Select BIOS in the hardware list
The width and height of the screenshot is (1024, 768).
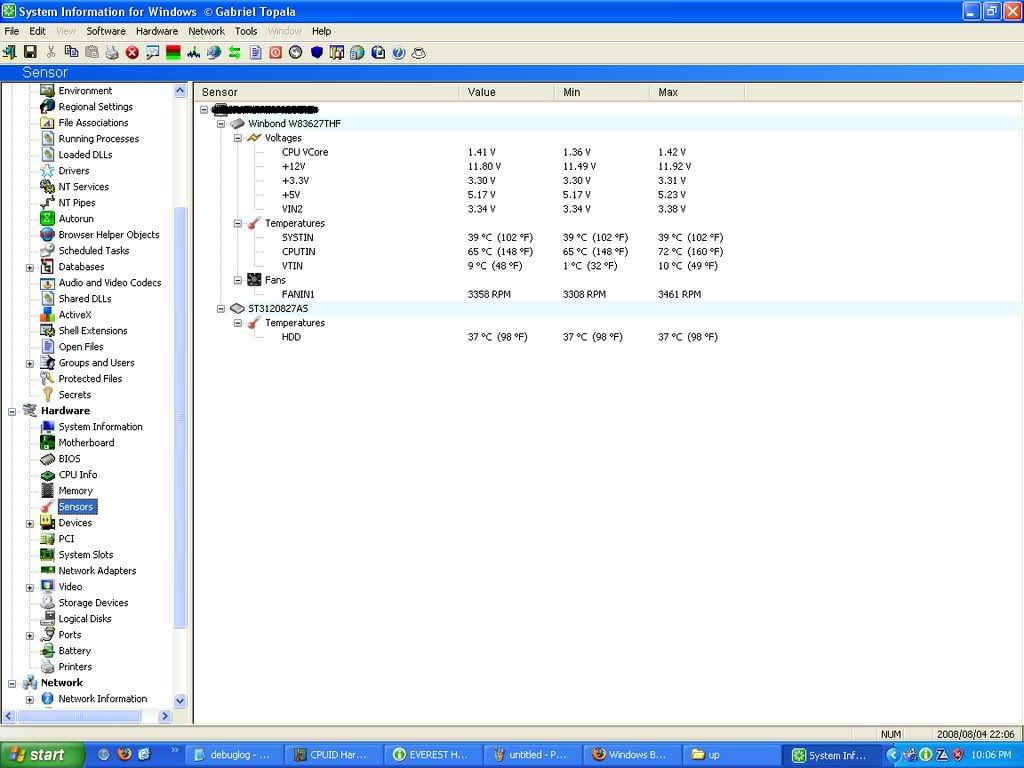click(69, 458)
